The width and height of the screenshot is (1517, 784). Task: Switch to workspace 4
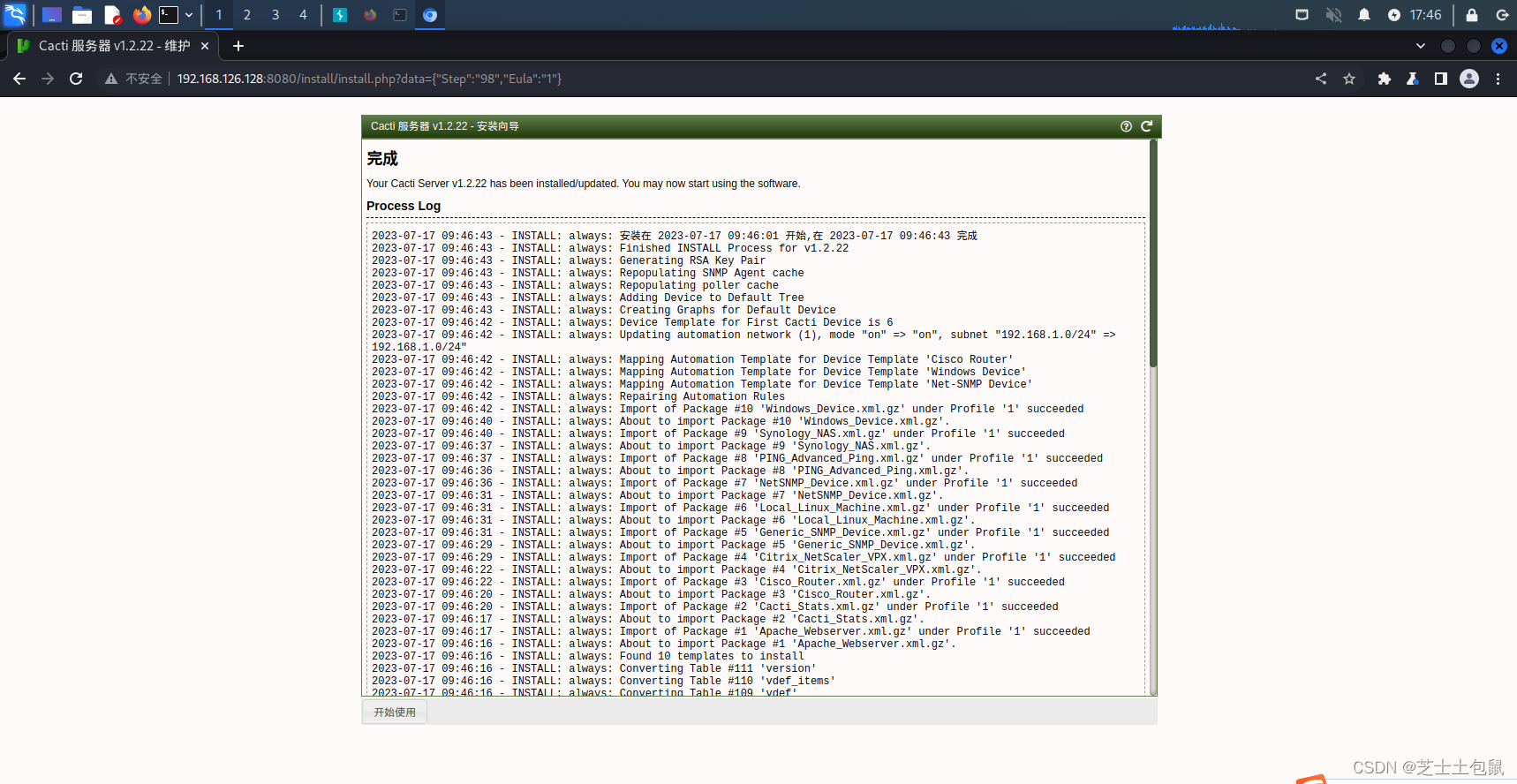tap(303, 15)
